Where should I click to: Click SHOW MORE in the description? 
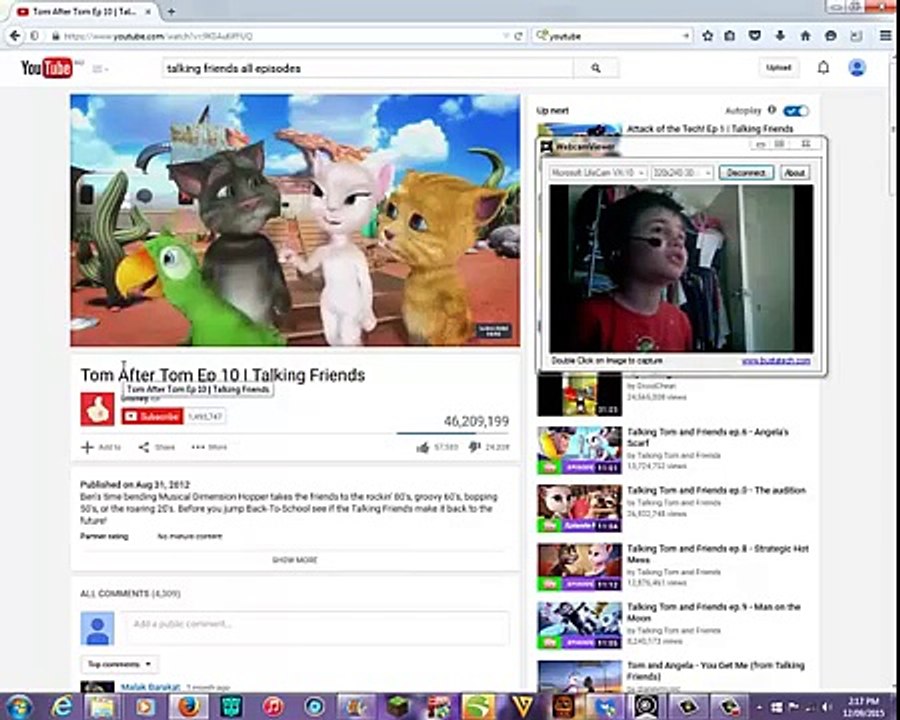[294, 560]
